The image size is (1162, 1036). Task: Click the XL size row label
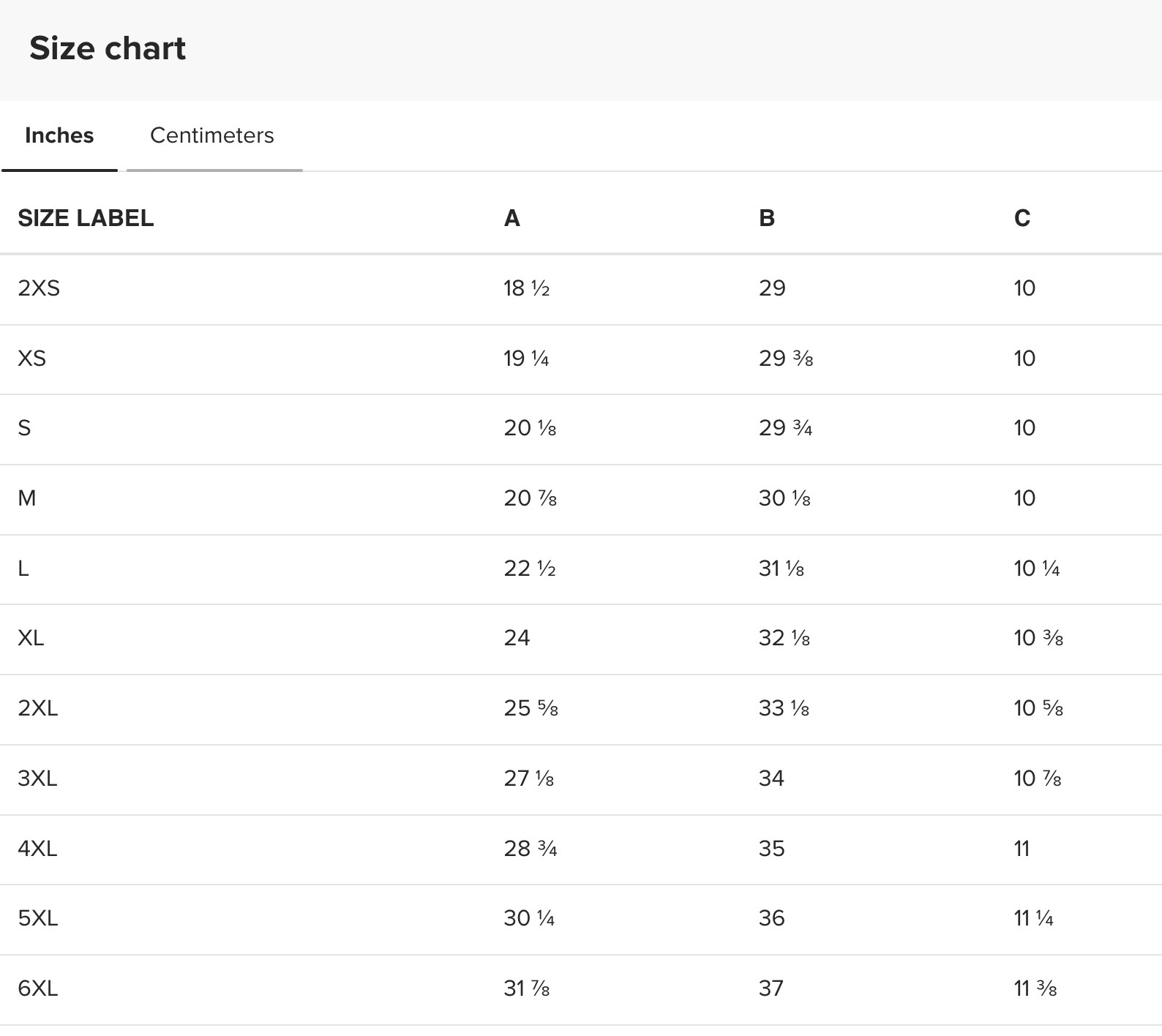click(x=31, y=638)
